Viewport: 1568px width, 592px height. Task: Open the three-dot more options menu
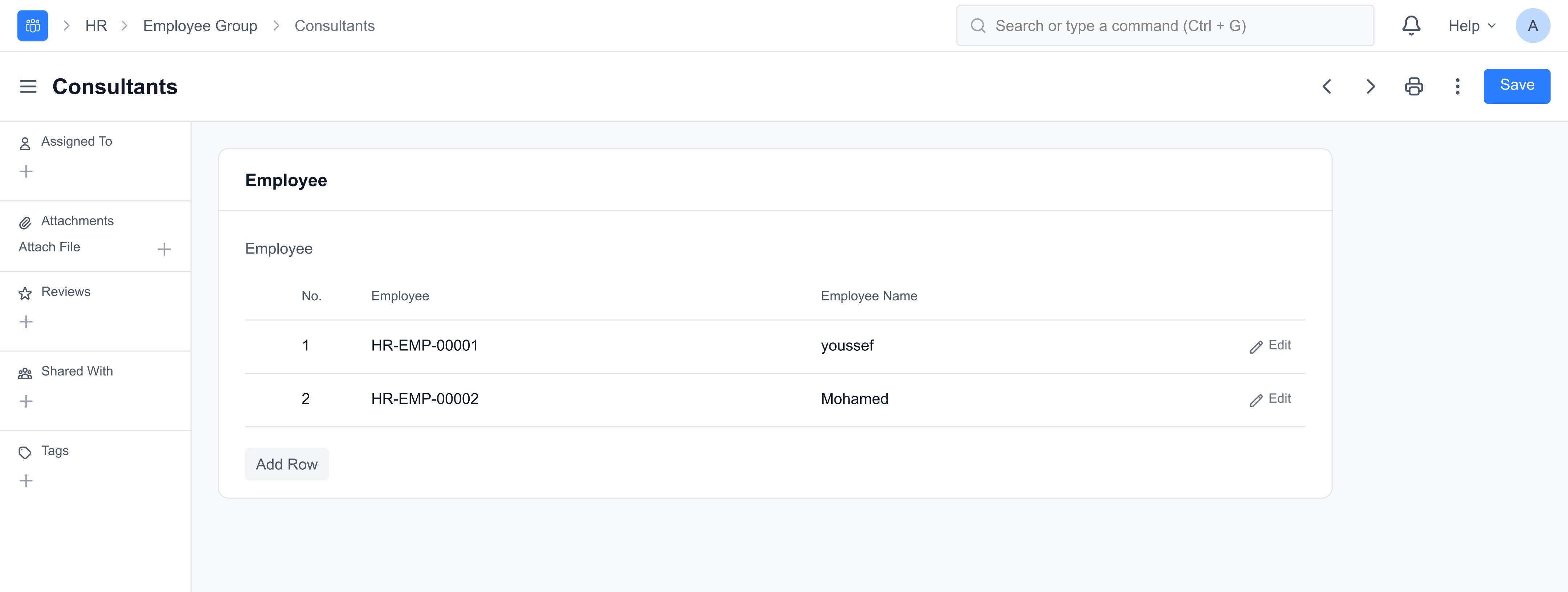click(1457, 86)
